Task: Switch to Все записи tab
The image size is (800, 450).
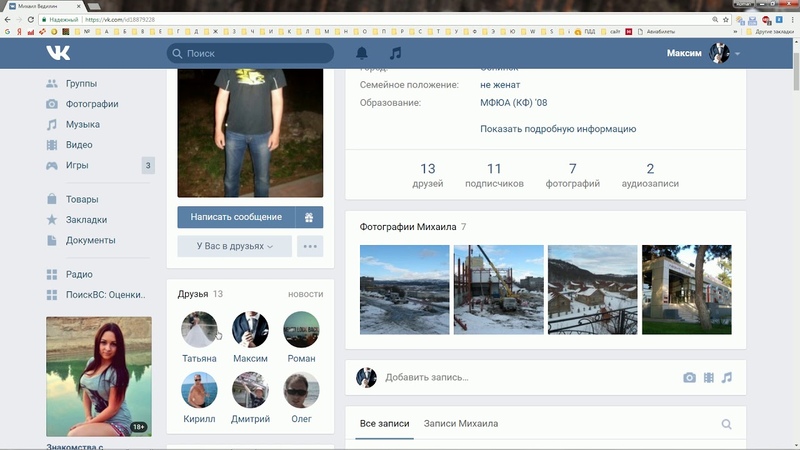Action: tap(384, 423)
